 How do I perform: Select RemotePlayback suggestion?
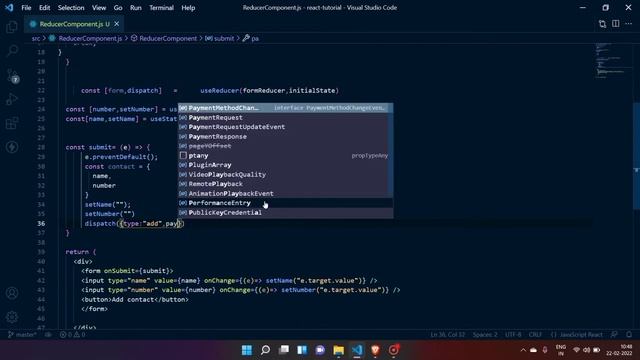click(286, 184)
